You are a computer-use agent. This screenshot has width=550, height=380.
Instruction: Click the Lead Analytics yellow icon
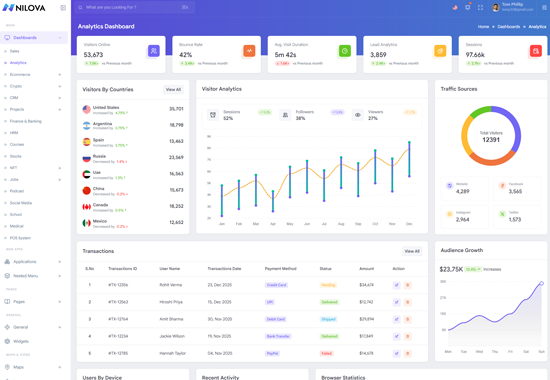440,51
